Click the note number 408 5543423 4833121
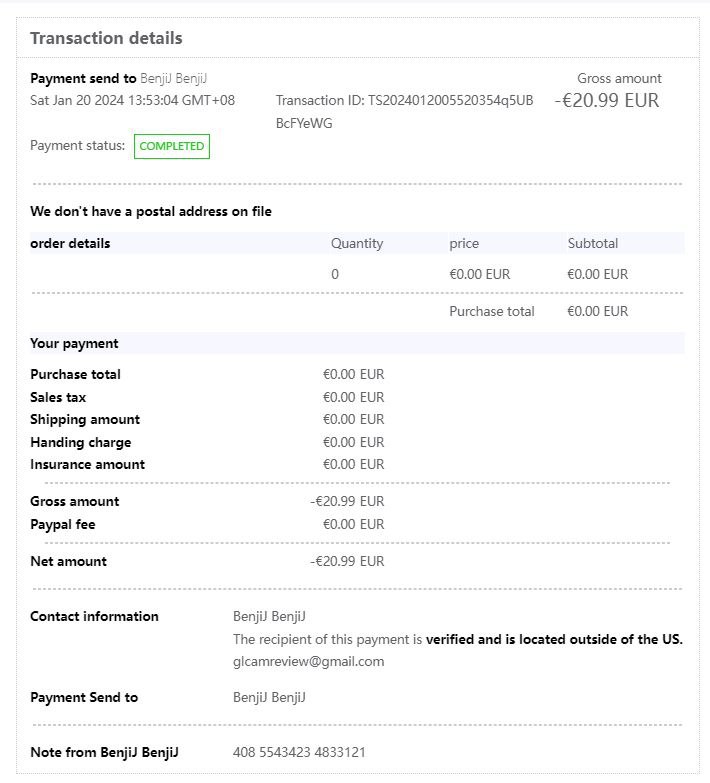 (299, 752)
